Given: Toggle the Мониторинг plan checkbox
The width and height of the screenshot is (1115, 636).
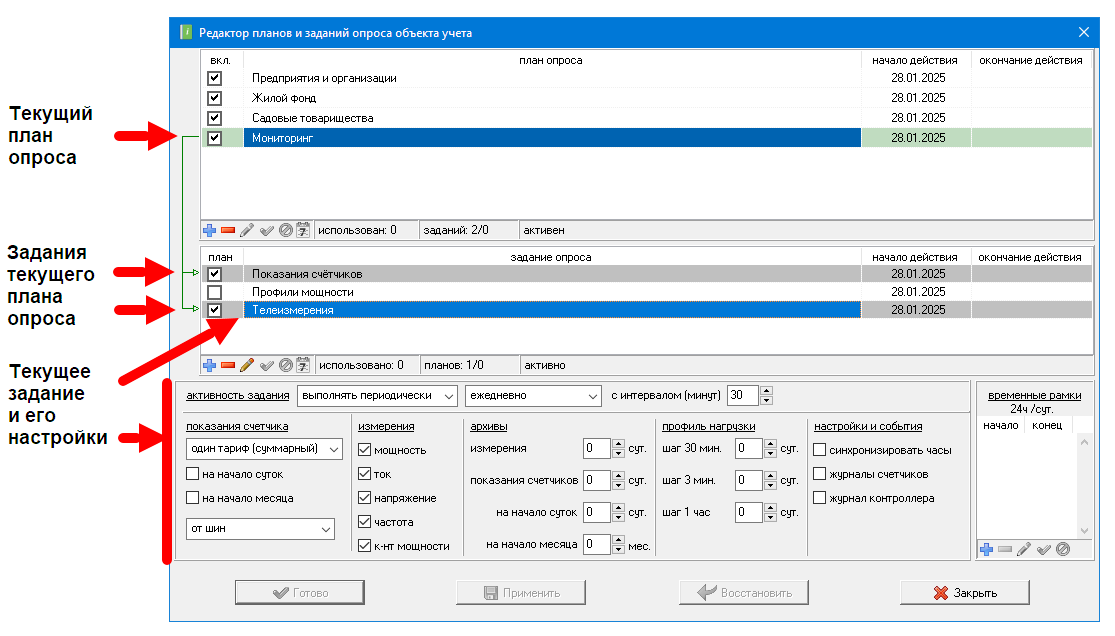Looking at the screenshot, I should pyautogui.click(x=215, y=138).
